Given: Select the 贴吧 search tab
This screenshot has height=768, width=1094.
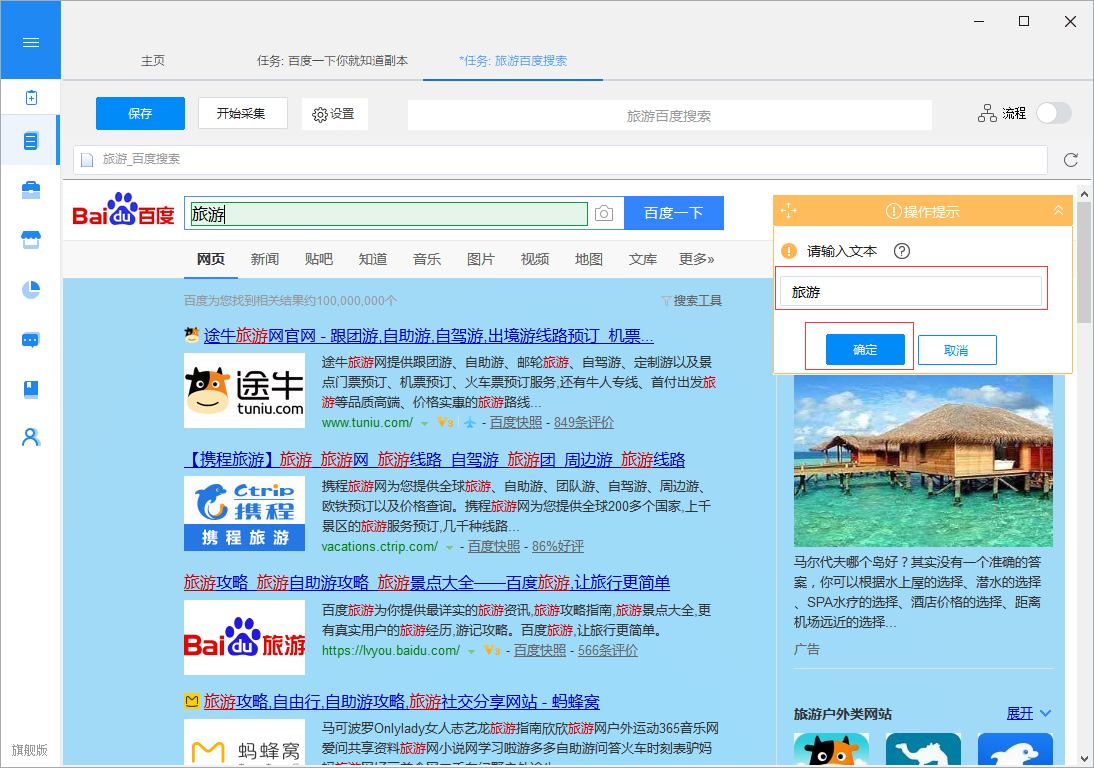Looking at the screenshot, I should (x=319, y=259).
